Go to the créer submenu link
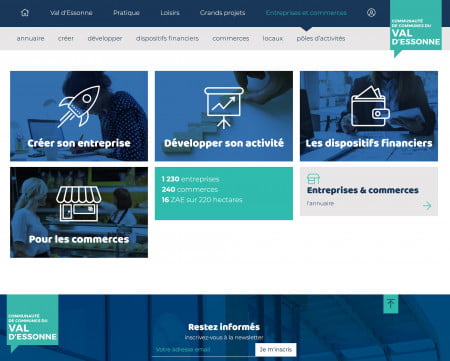 click(66, 38)
